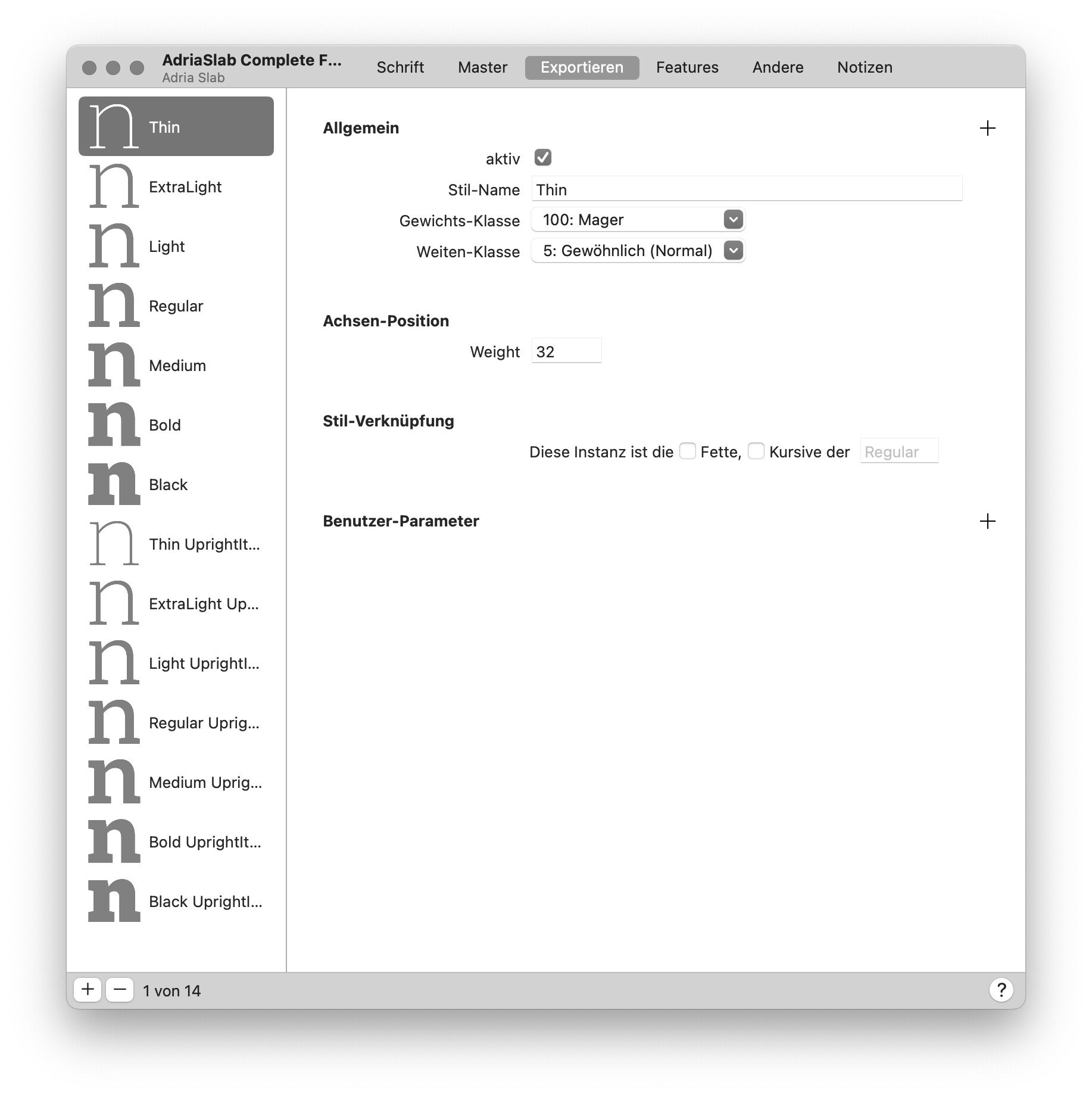Select the ExtraLight instance in the sidebar
1092x1097 pixels.
(x=185, y=187)
